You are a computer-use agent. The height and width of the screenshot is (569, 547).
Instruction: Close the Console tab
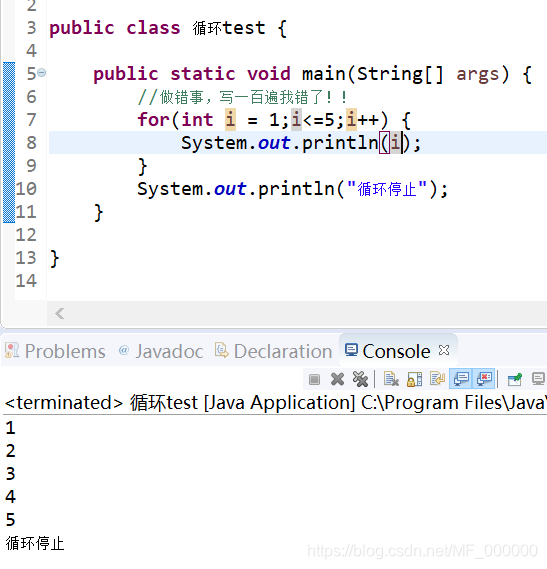click(x=444, y=350)
